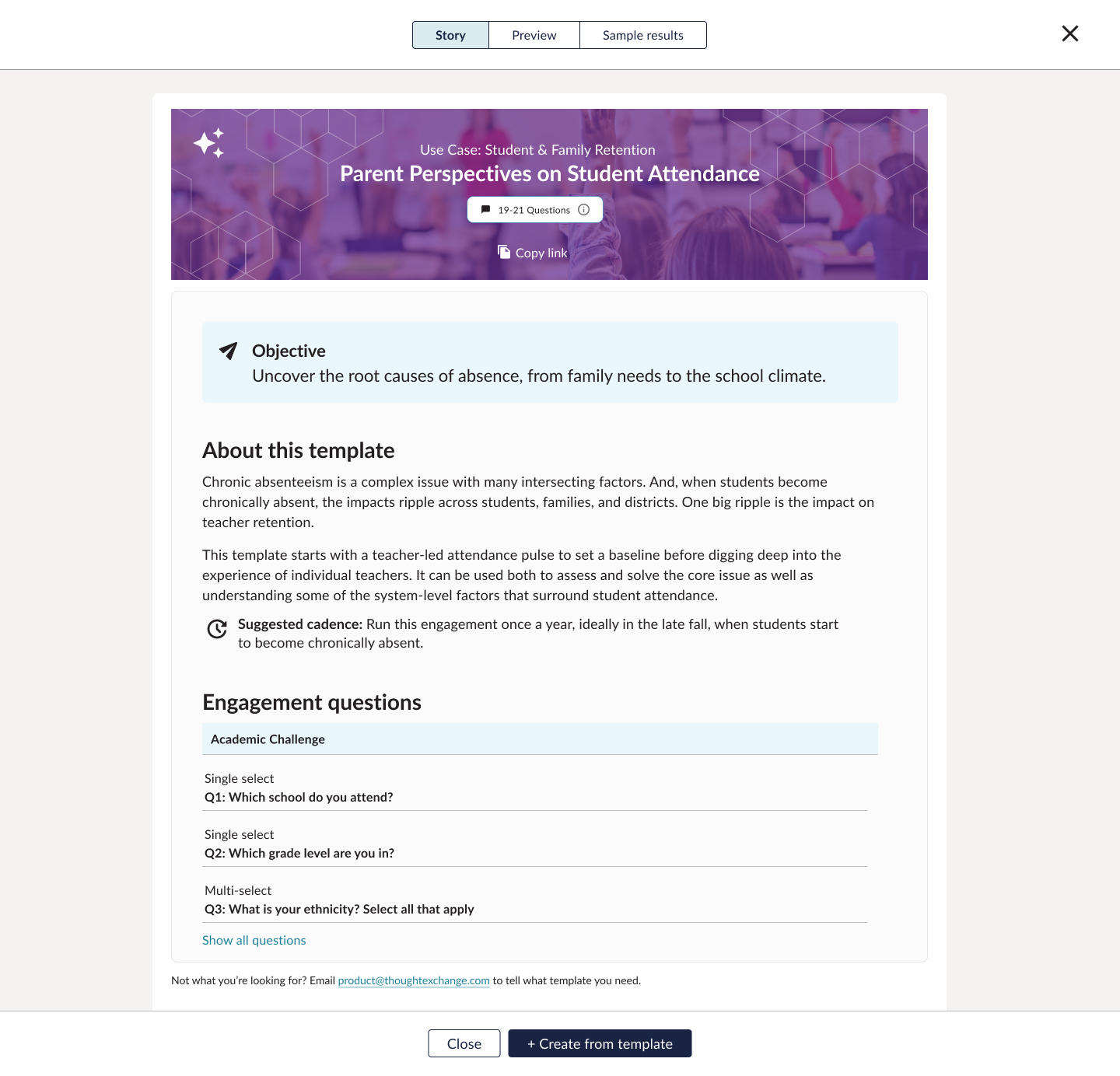Click the paper plane Objective icon
This screenshot has width=1120, height=1076.
pos(228,351)
